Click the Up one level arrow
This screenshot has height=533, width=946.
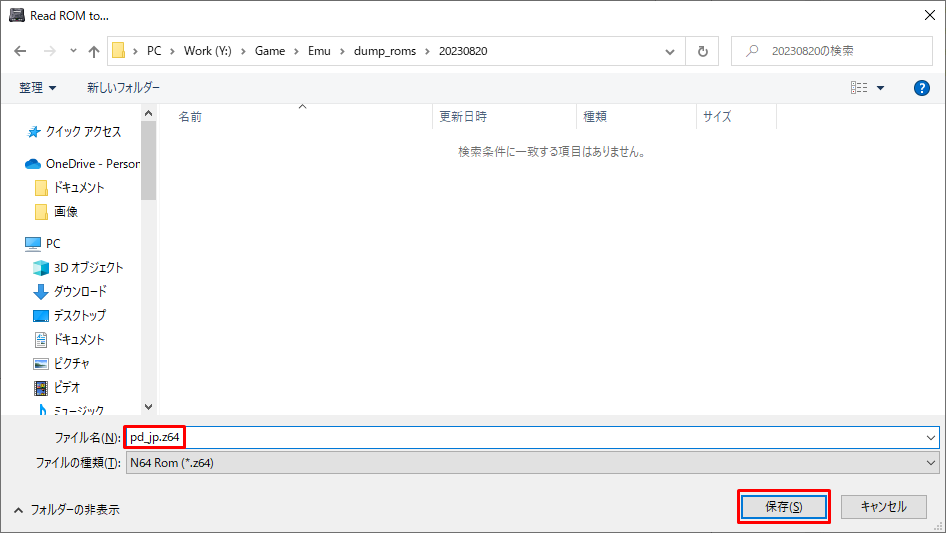94,51
